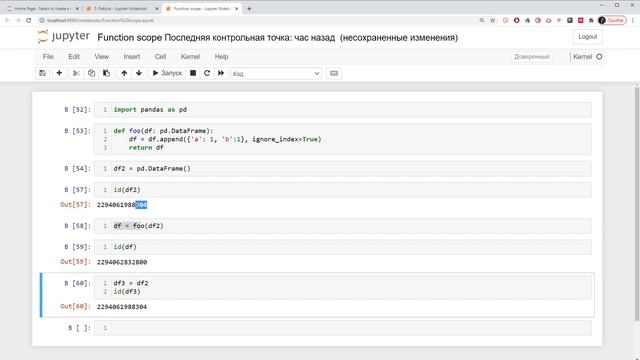This screenshot has width=640, height=360.
Task: Open the View menu
Action: tap(102, 57)
